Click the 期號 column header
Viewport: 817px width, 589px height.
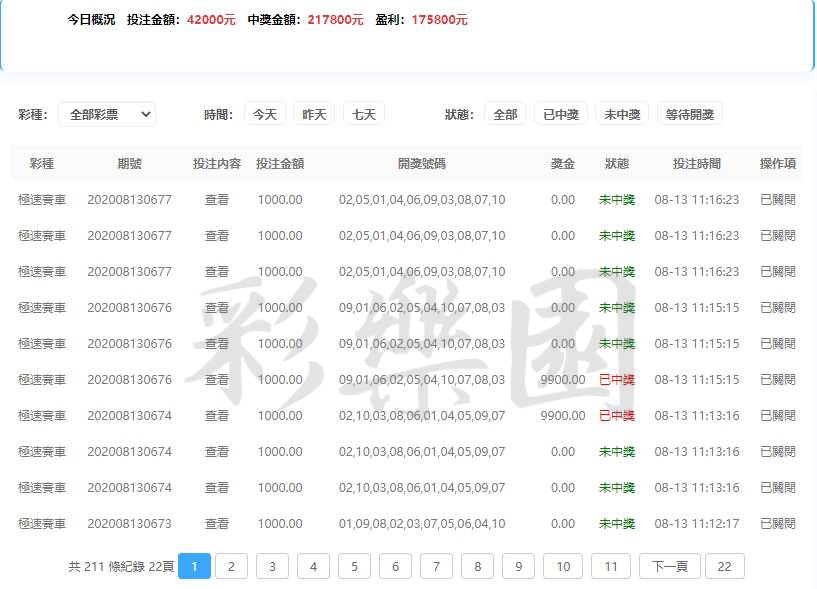[129, 164]
